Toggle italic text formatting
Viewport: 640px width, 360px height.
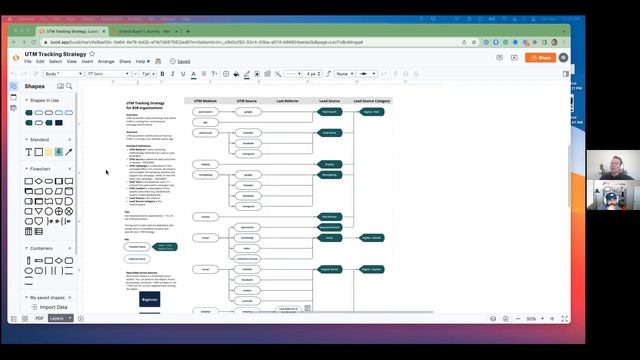coord(173,74)
